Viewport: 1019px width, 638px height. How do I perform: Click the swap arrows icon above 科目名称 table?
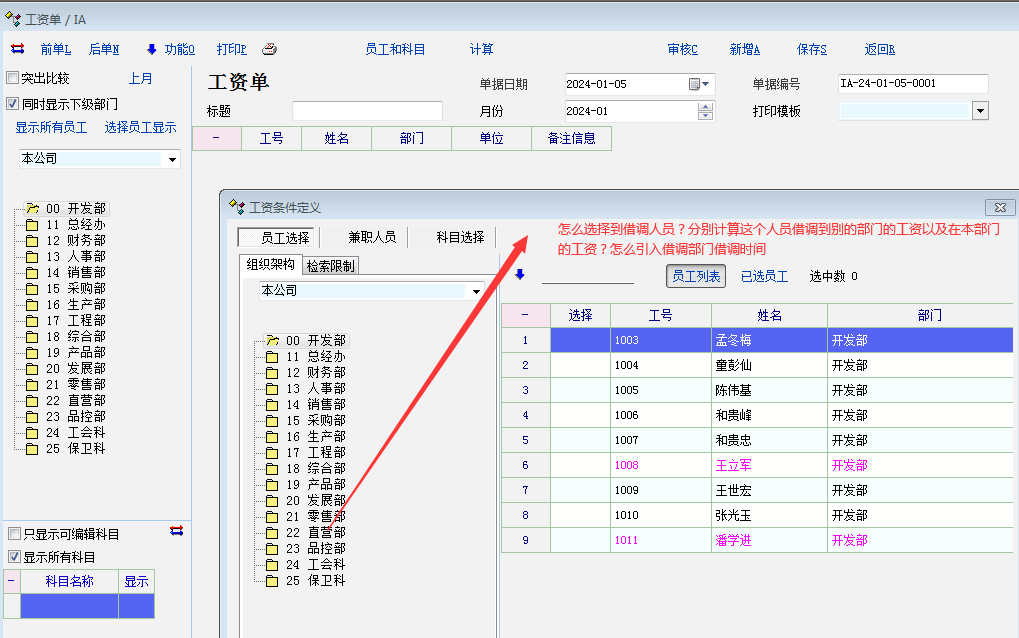(177, 531)
